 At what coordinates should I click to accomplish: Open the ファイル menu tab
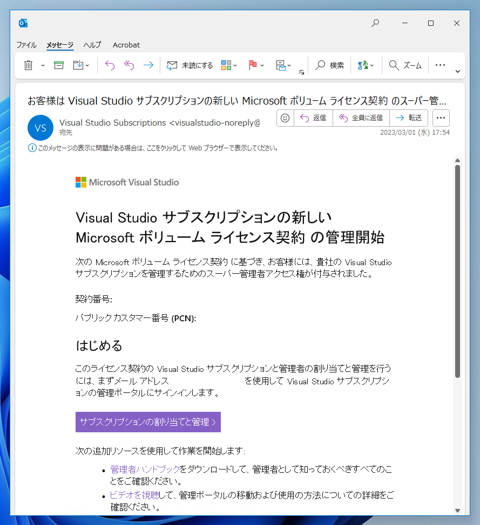pos(26,45)
